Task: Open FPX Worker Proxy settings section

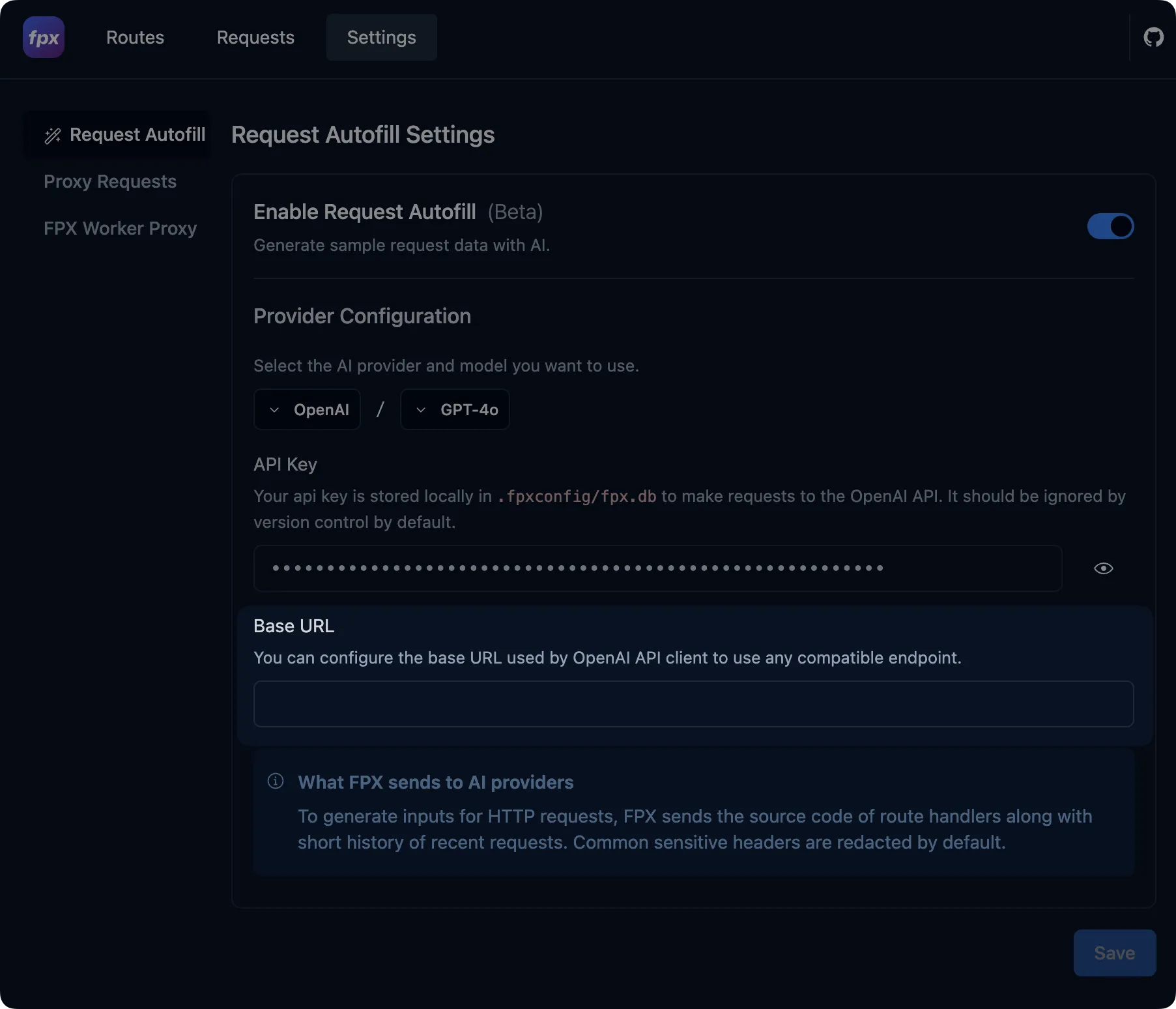Action: tap(120, 228)
